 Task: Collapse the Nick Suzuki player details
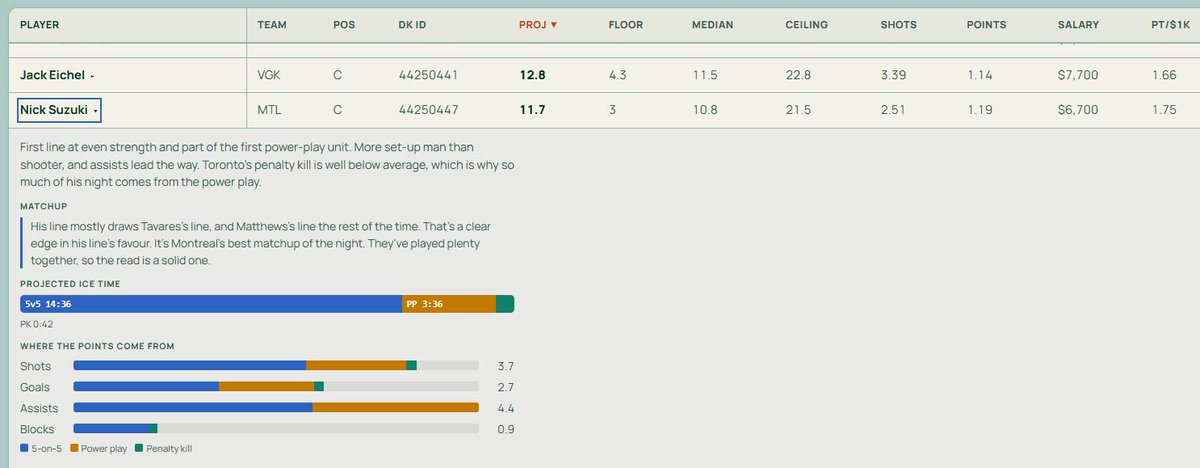(59, 110)
